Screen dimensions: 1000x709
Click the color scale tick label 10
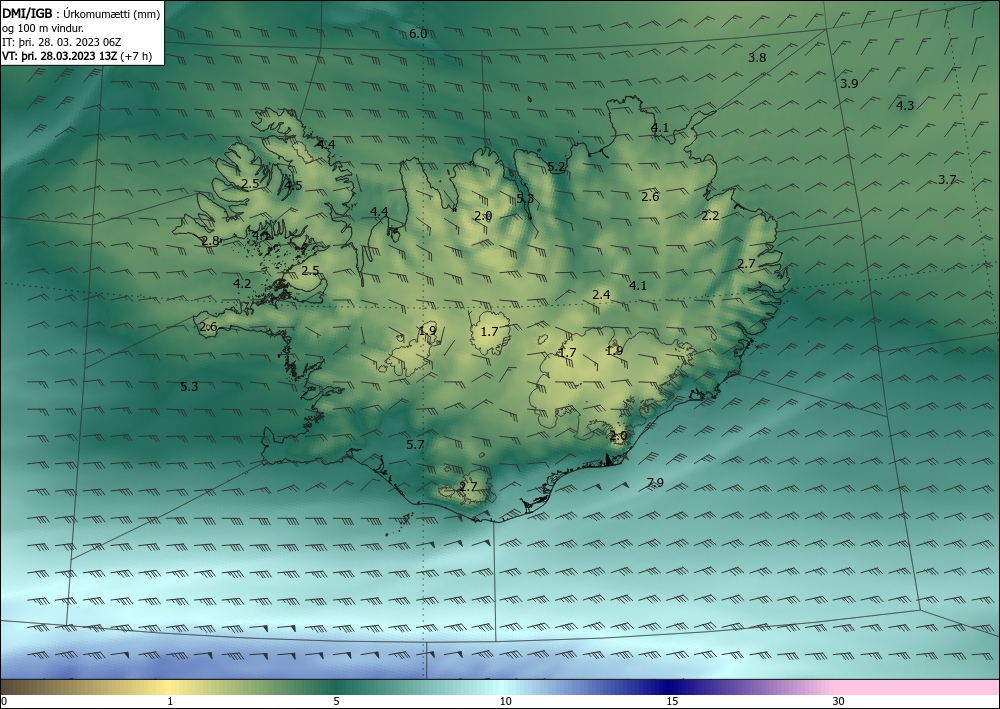pos(505,701)
